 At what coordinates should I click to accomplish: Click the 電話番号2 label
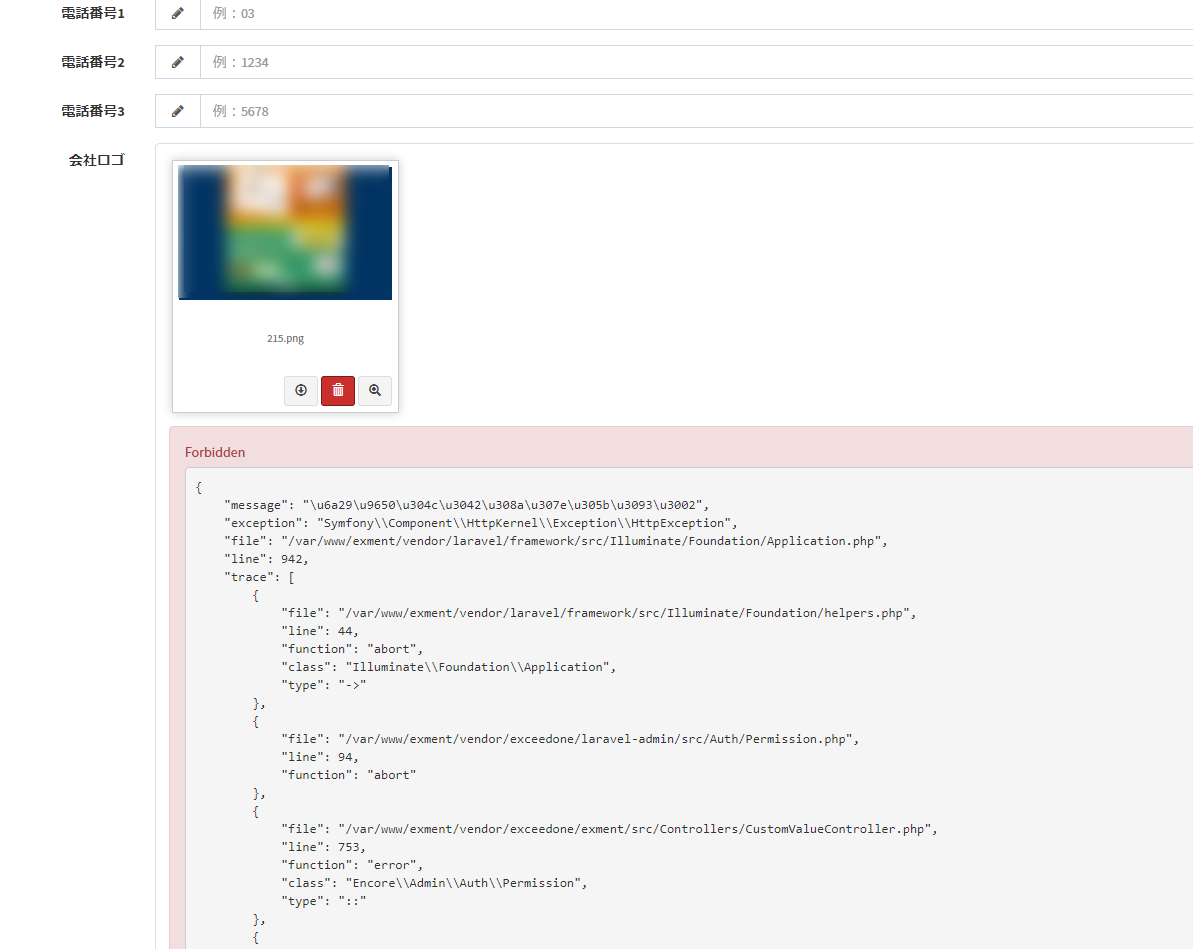[x=93, y=62]
